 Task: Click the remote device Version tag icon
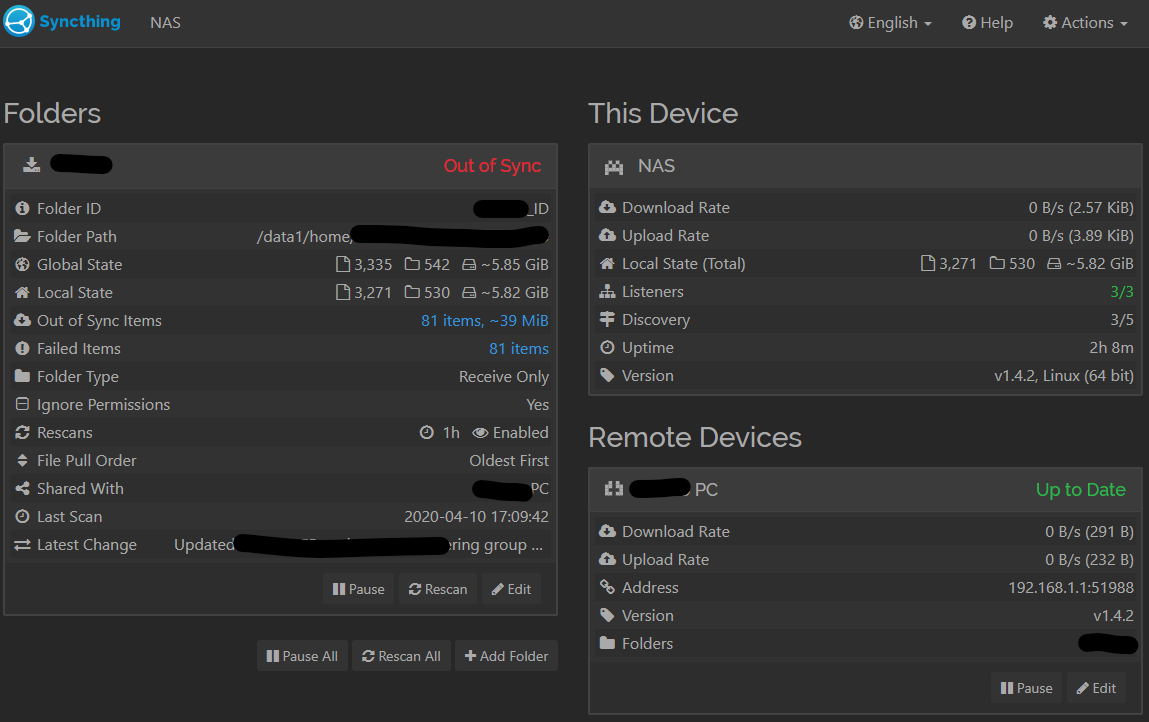point(607,615)
